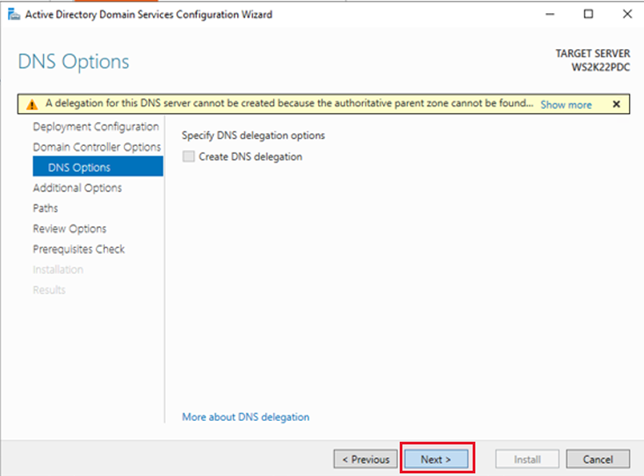Open Additional Options step
This screenshot has height=476, width=644.
77,188
